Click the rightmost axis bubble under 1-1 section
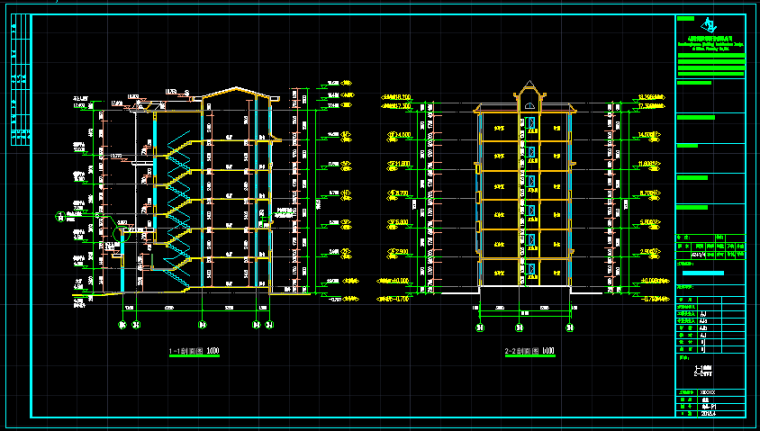 [269, 324]
